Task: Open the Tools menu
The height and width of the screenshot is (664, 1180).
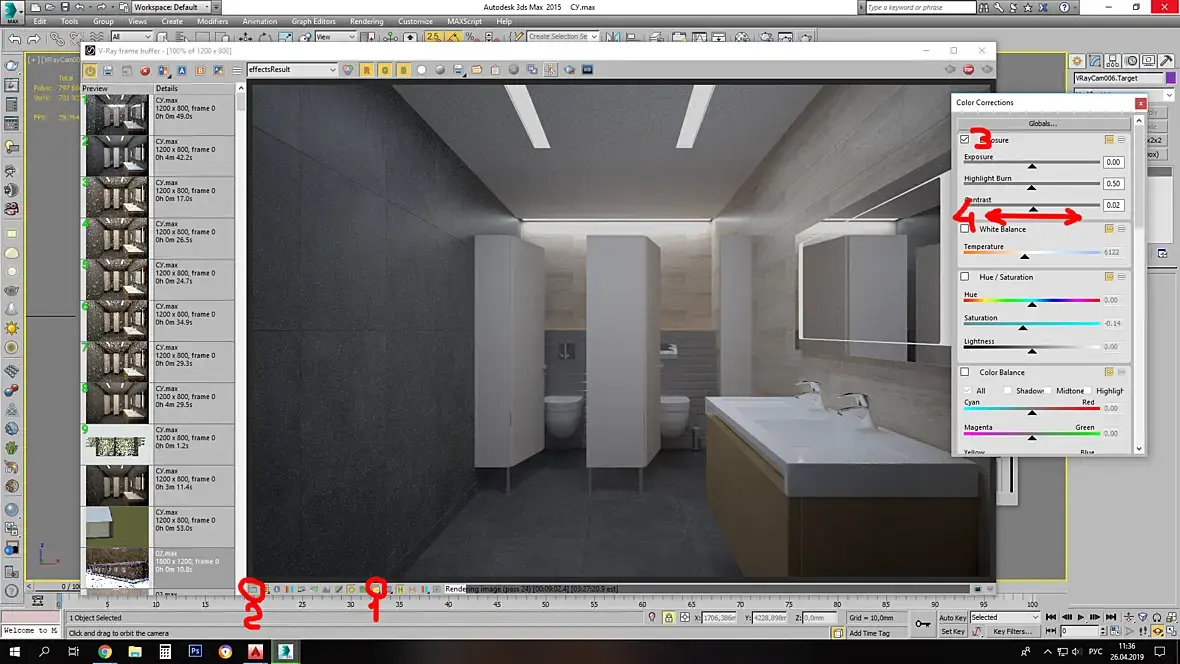Action: pyautogui.click(x=69, y=21)
